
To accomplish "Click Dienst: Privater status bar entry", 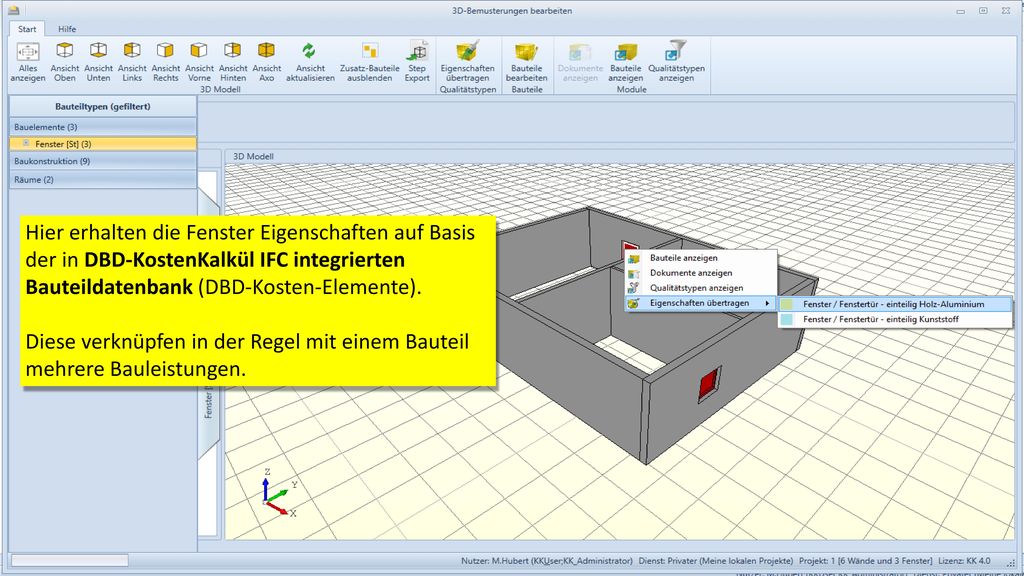I will 716,560.
